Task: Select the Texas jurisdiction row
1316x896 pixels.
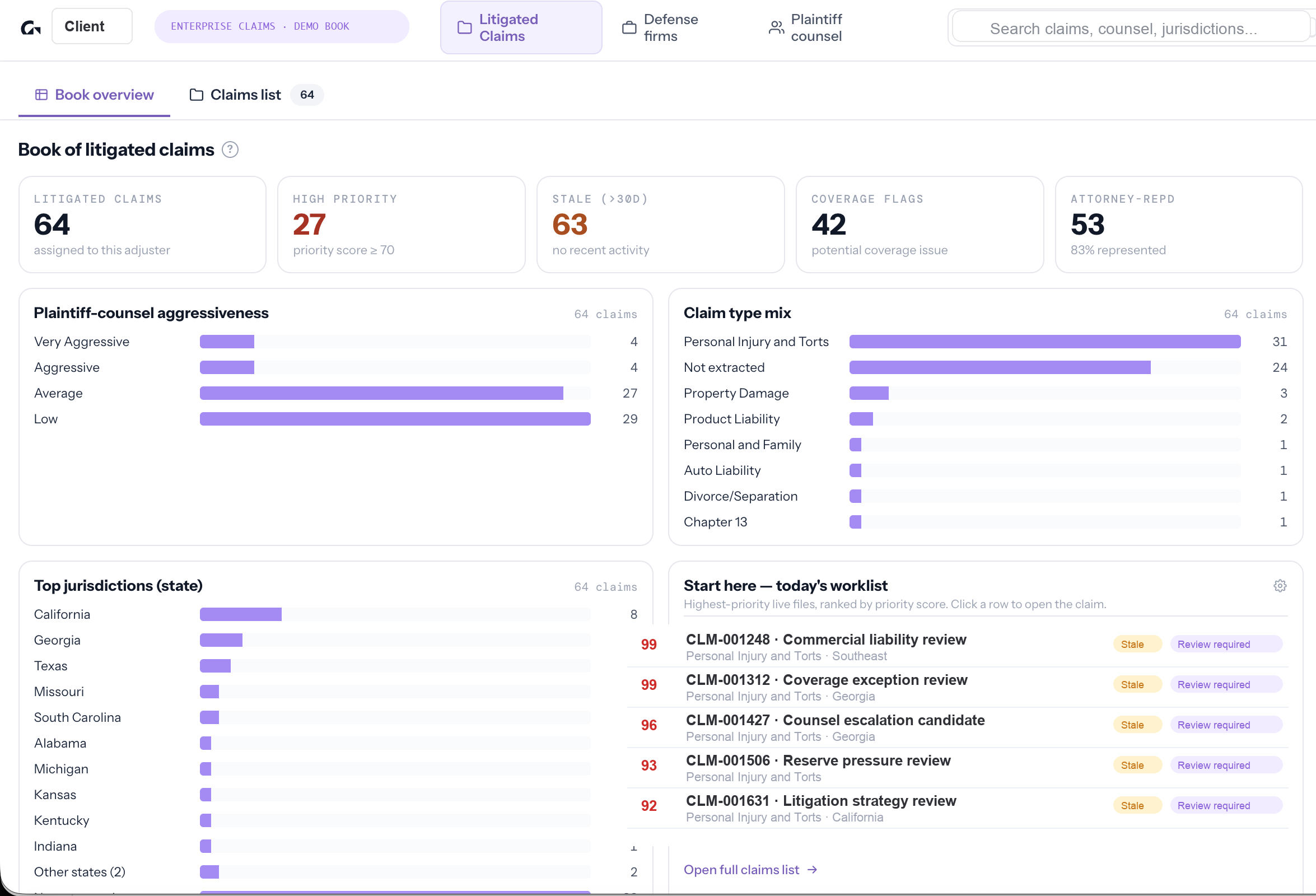Action: click(335, 666)
